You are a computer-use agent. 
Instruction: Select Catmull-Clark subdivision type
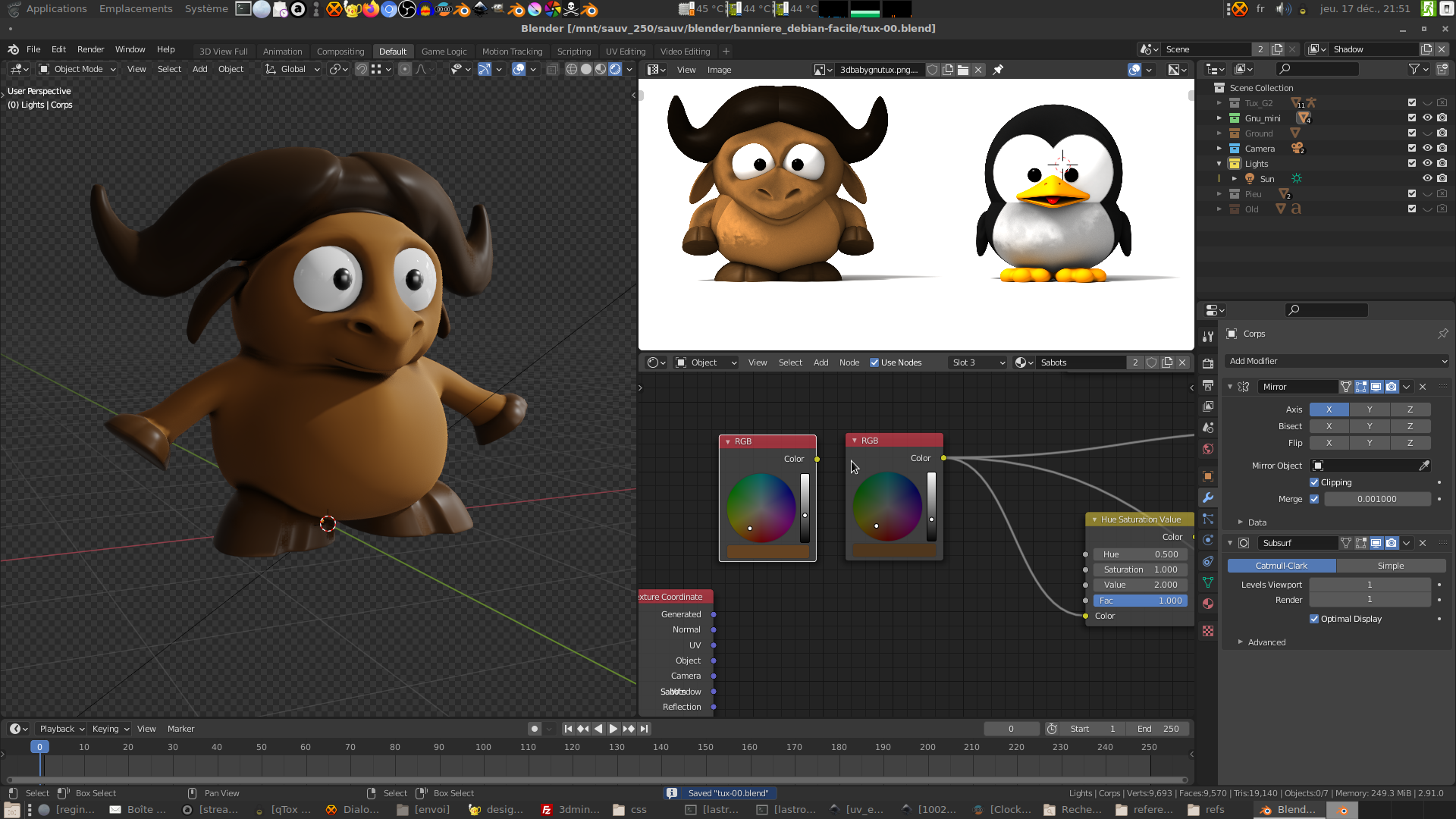pyautogui.click(x=1282, y=566)
